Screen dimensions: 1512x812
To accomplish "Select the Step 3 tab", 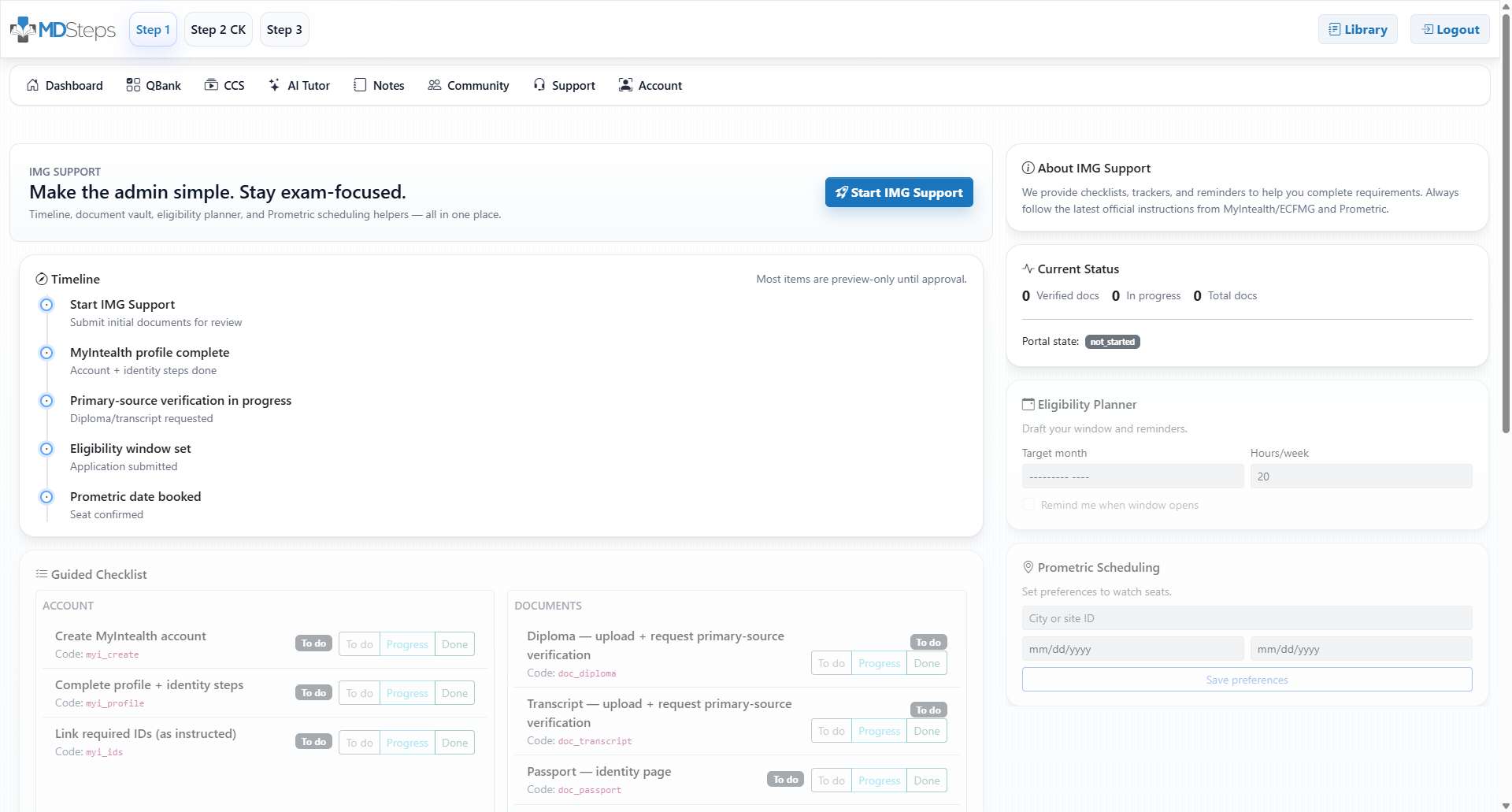I will [x=283, y=29].
